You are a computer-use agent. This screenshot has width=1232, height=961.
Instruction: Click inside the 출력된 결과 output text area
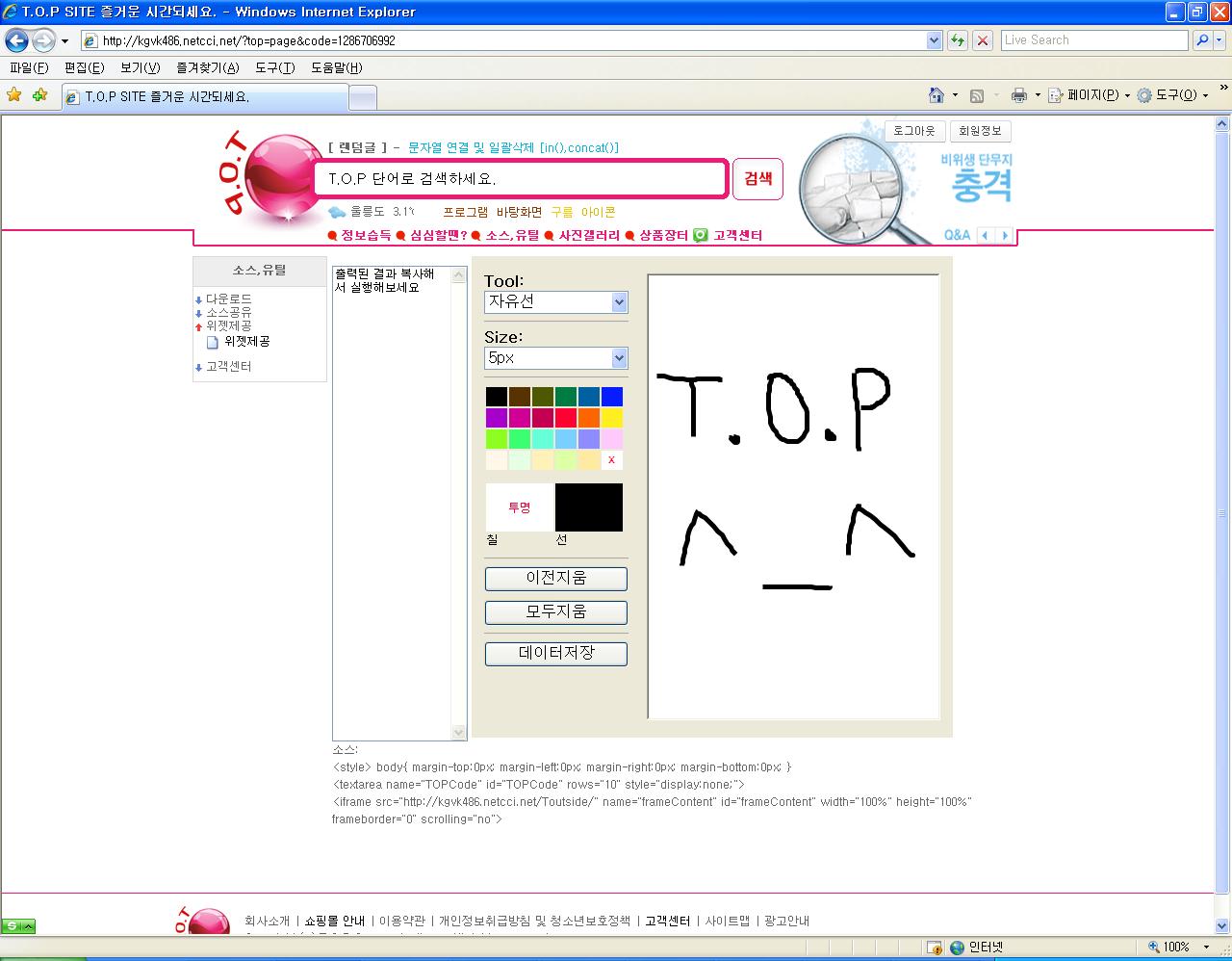pyautogui.click(x=393, y=503)
